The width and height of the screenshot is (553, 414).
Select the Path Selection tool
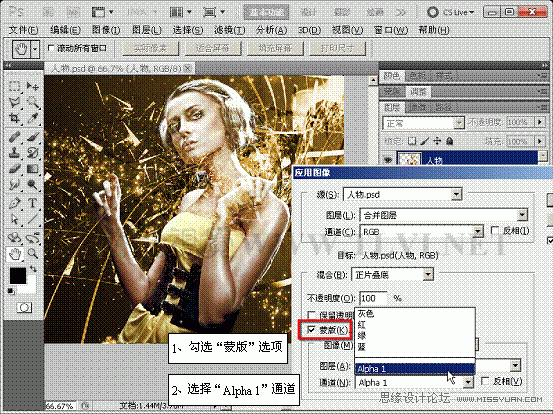(x=14, y=219)
